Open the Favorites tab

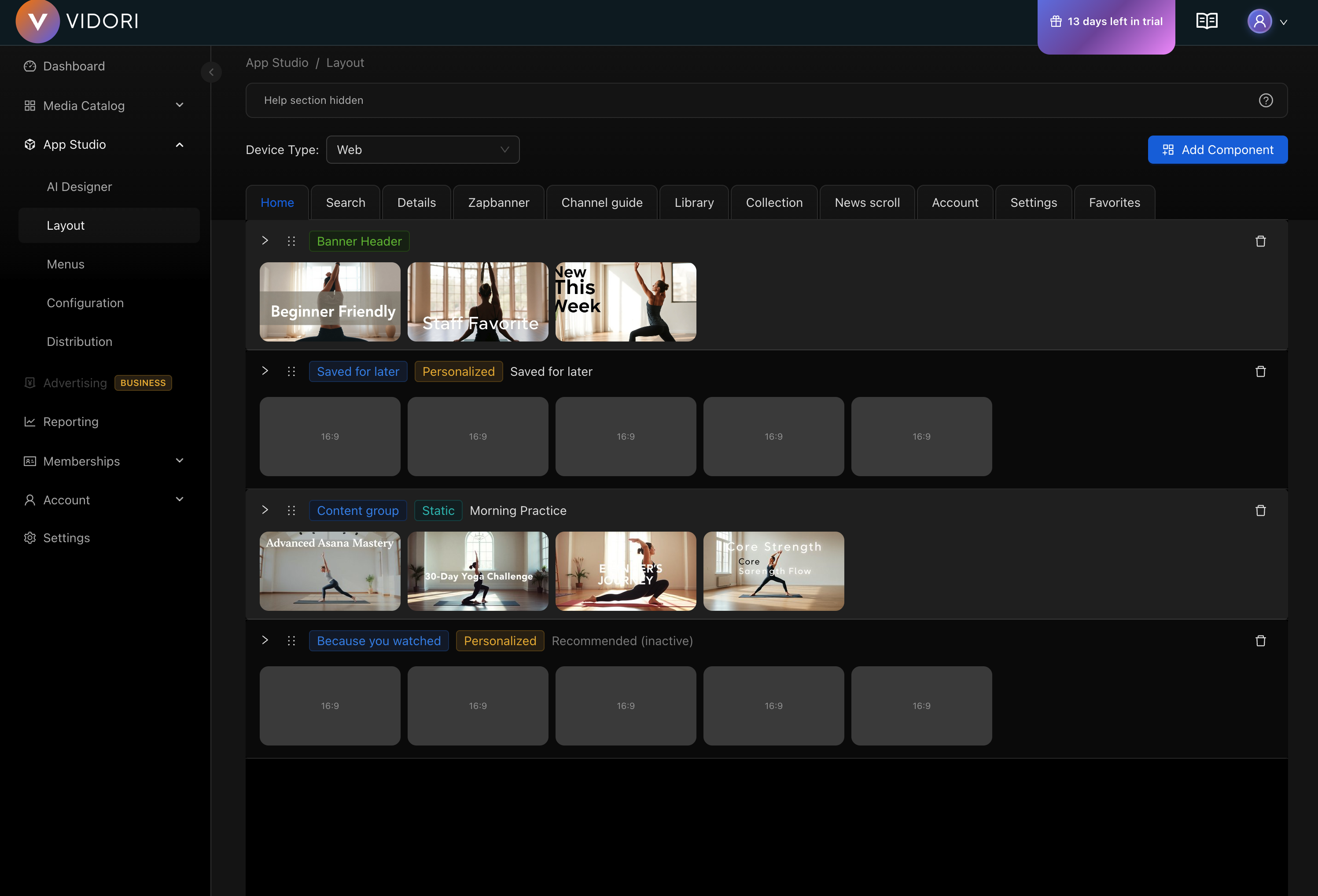(x=1113, y=202)
